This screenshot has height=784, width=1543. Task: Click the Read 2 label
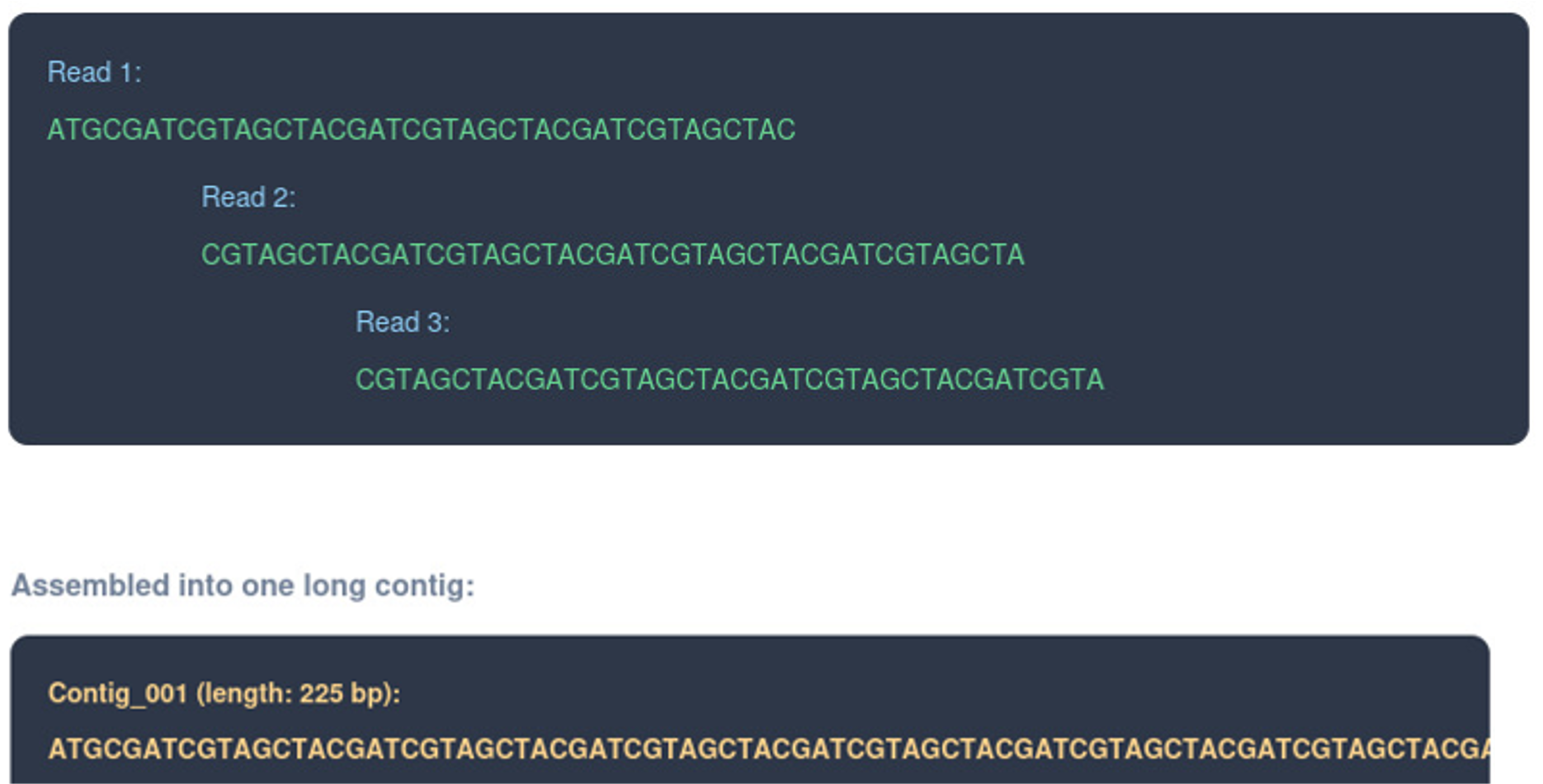click(x=248, y=197)
